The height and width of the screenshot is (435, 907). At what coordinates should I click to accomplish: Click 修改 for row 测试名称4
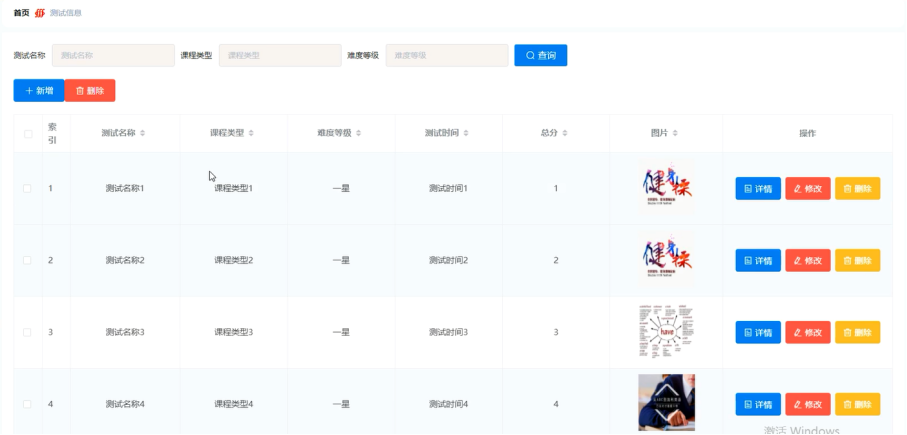pos(808,404)
